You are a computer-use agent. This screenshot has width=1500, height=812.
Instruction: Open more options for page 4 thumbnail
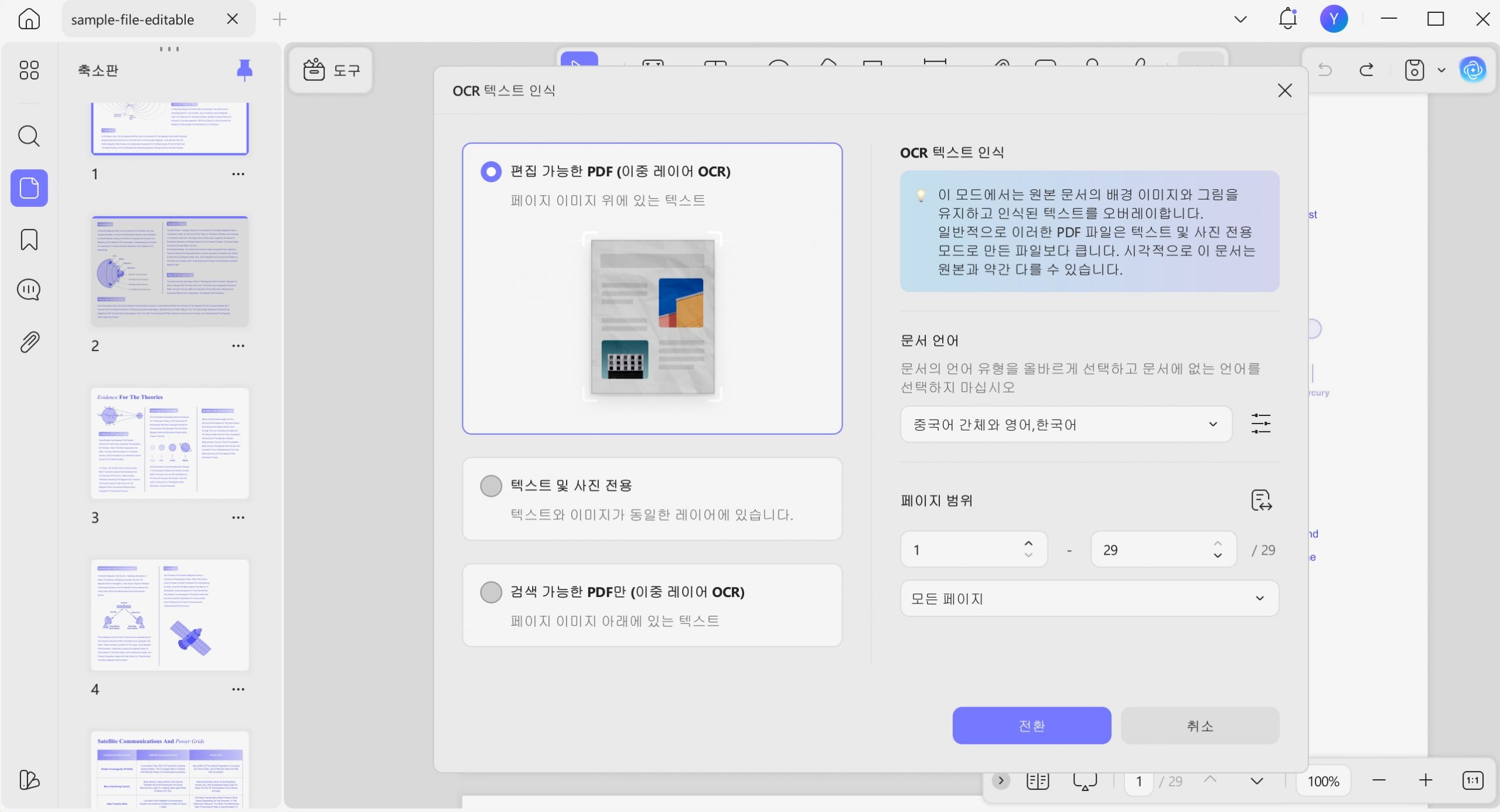238,689
